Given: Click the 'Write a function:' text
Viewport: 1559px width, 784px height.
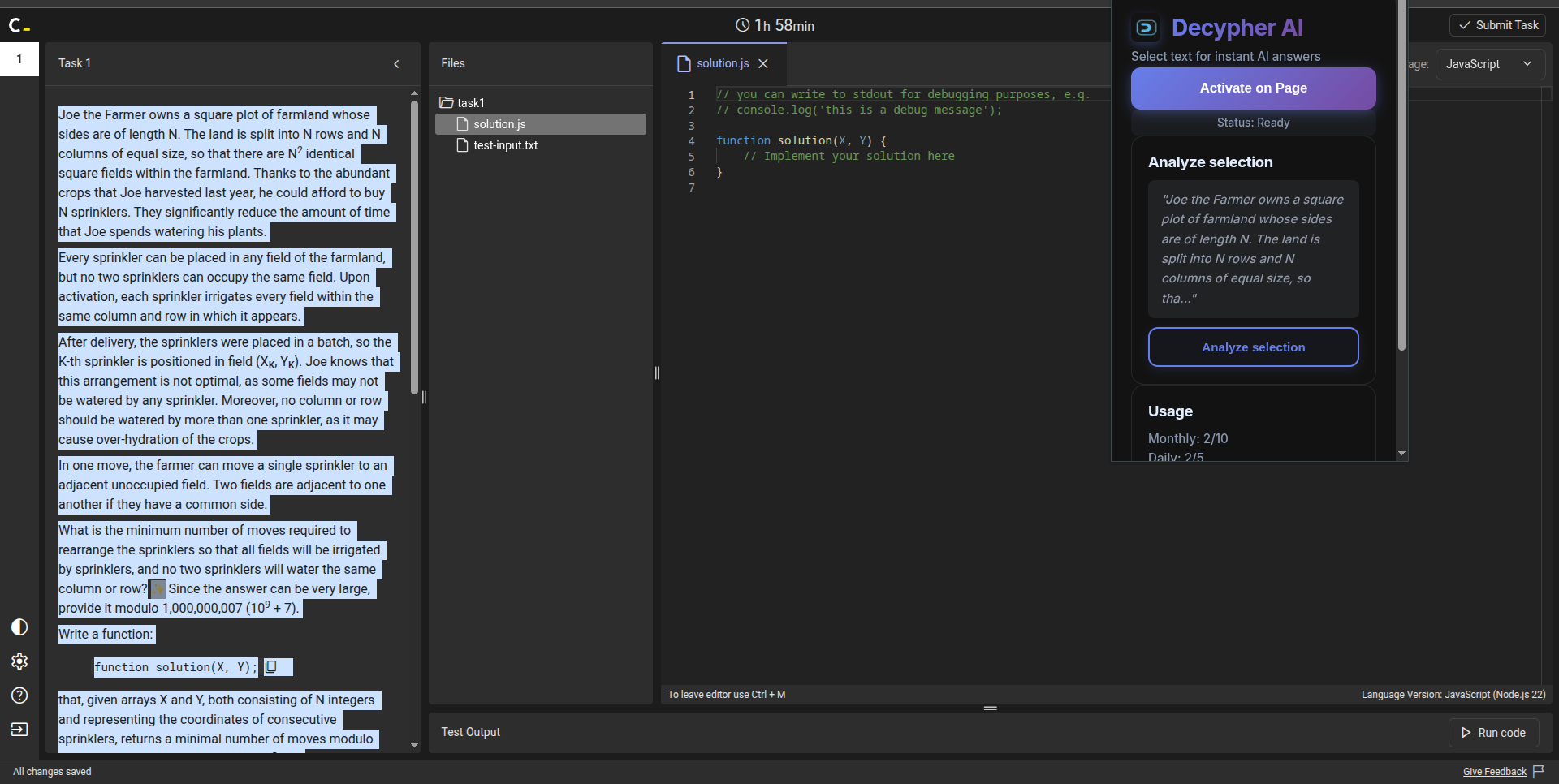Looking at the screenshot, I should [105, 635].
